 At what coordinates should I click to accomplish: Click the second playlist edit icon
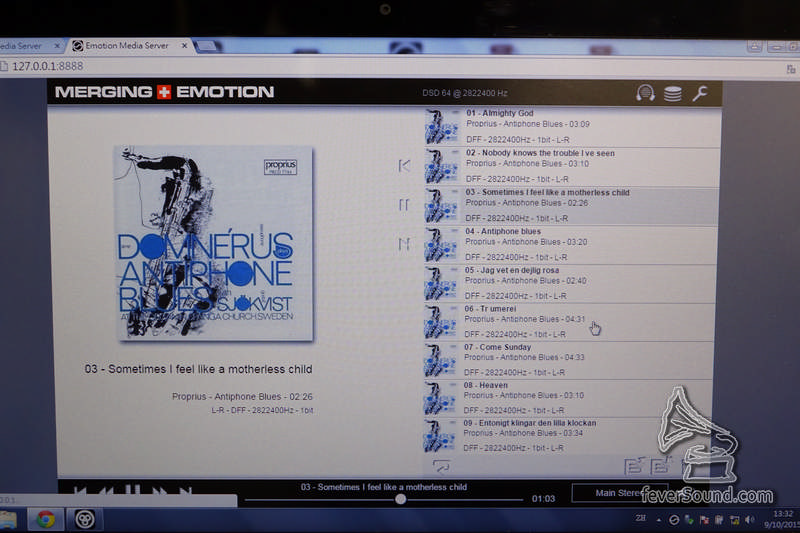click(661, 465)
